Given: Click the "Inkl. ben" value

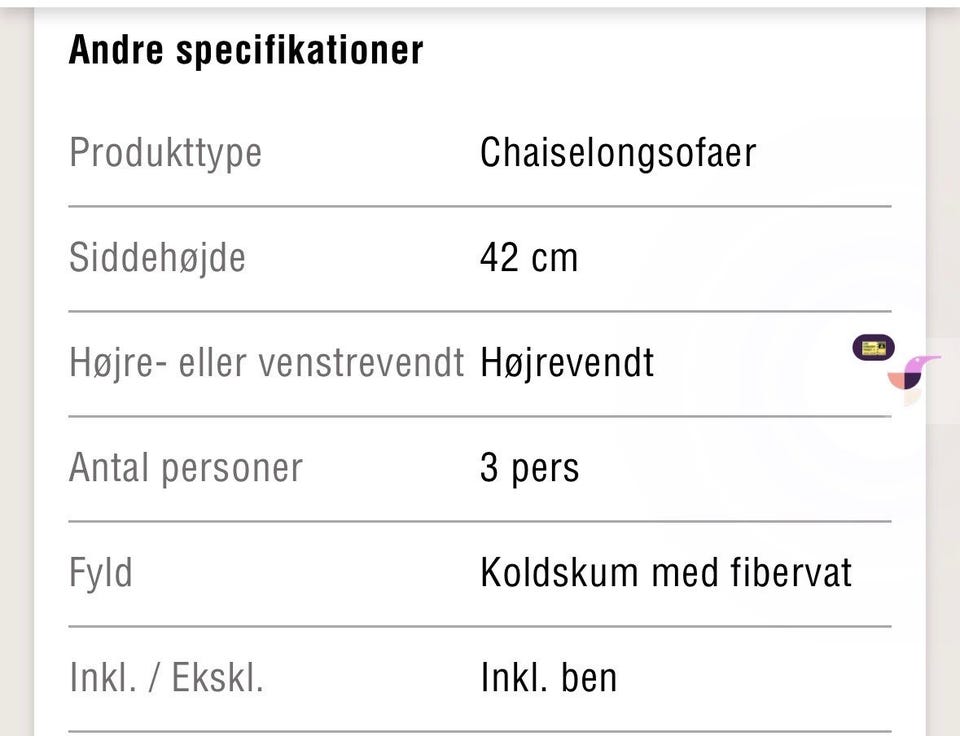Looking at the screenshot, I should pyautogui.click(x=548, y=678).
